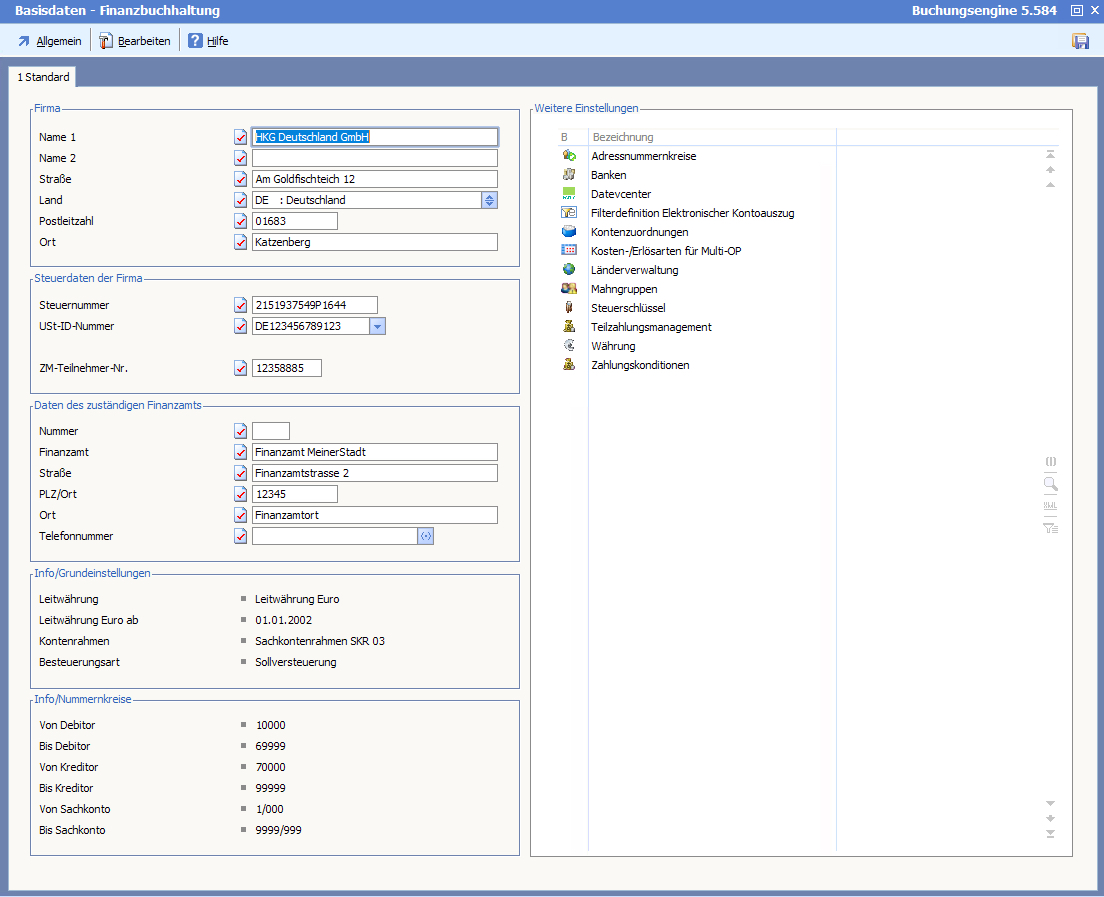Viewport: 1104px width, 897px height.
Task: Open the Länderverwaltung globe entry
Action: tap(634, 270)
